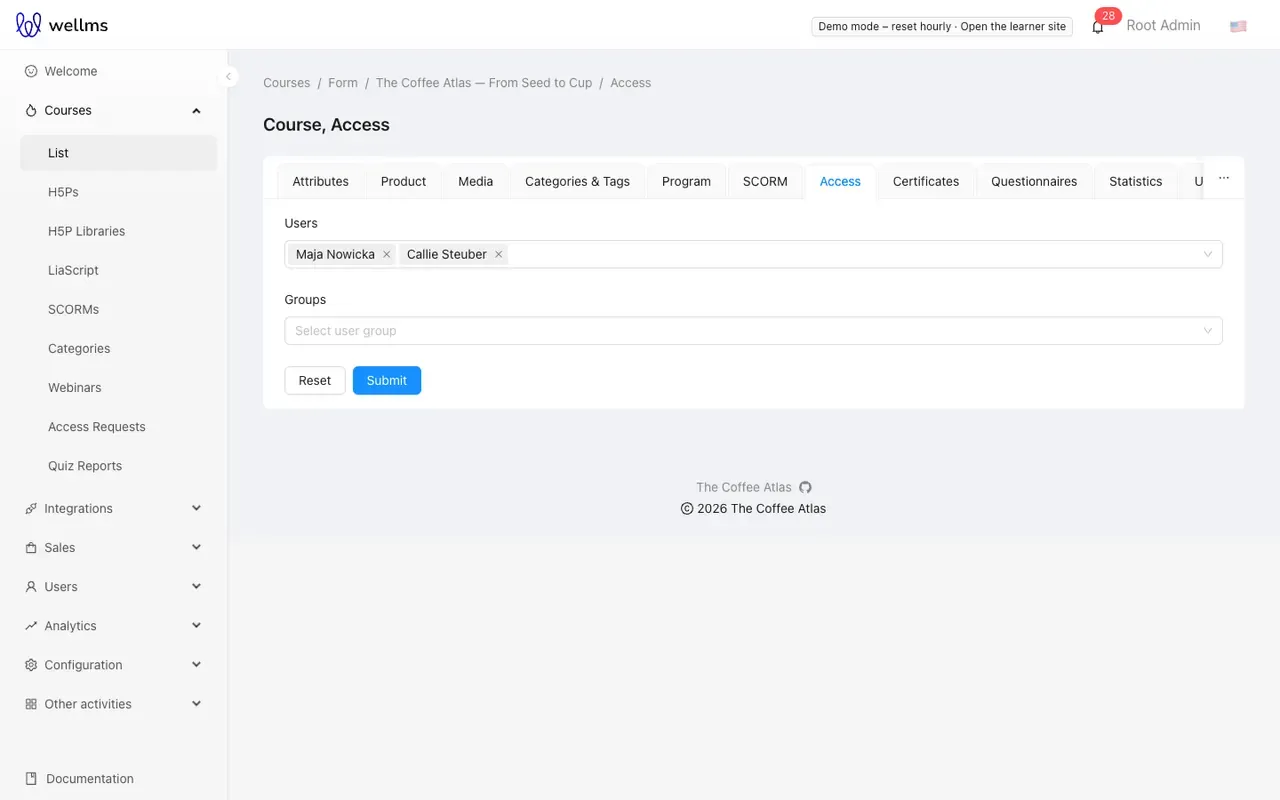The image size is (1280, 800).
Task: Remove the Maja Nowicka user tag
Action: tap(386, 254)
